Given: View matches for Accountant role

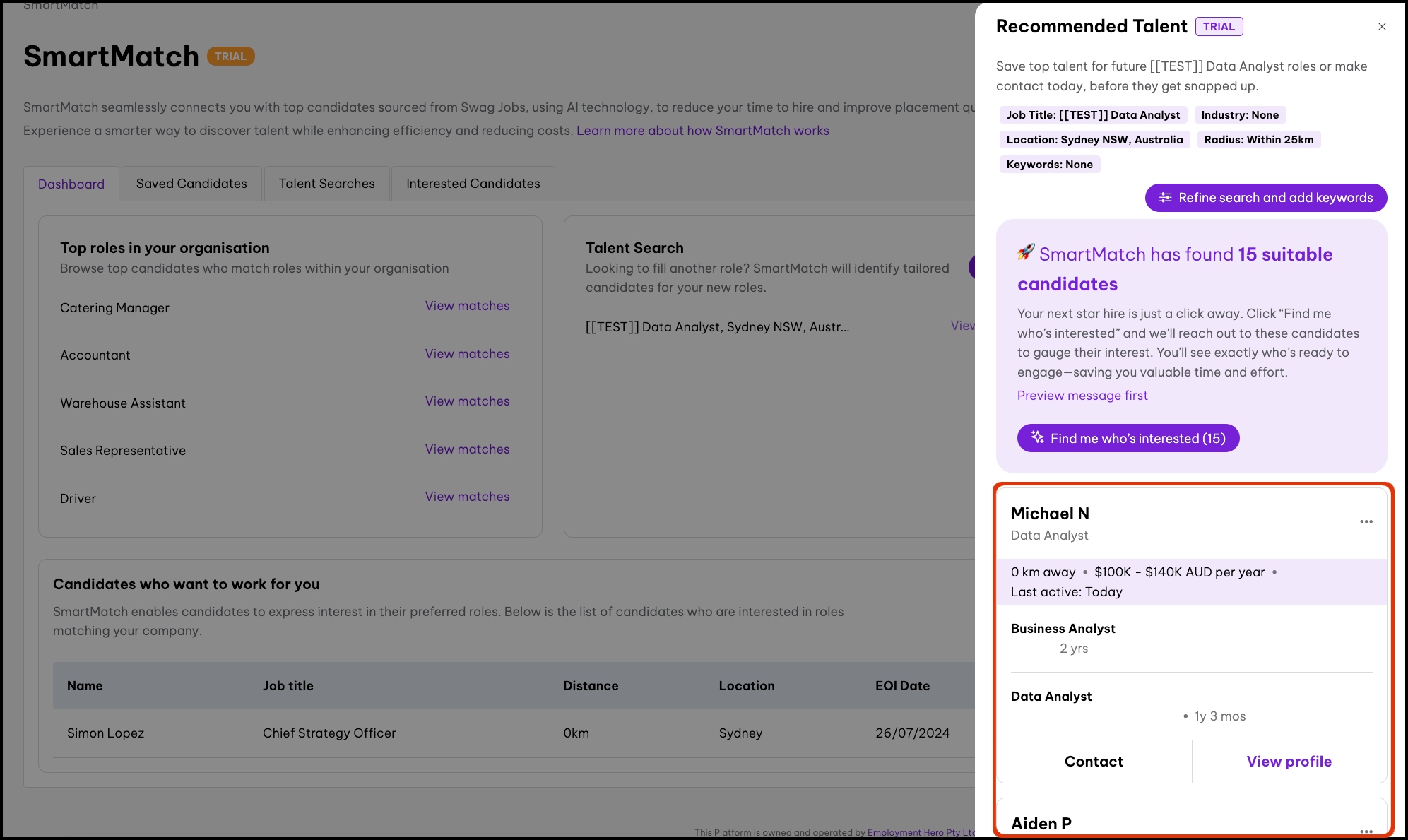Looking at the screenshot, I should pyautogui.click(x=467, y=354).
